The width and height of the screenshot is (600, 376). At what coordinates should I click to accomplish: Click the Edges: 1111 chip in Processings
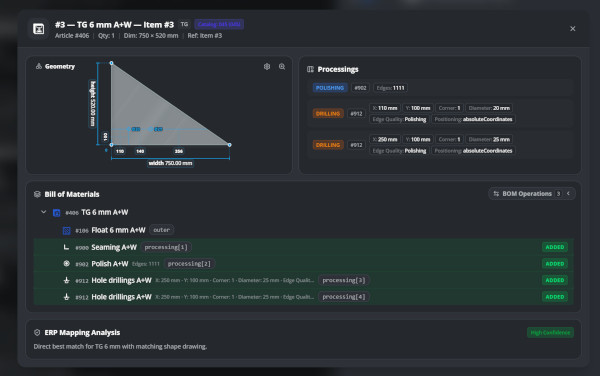pos(390,88)
